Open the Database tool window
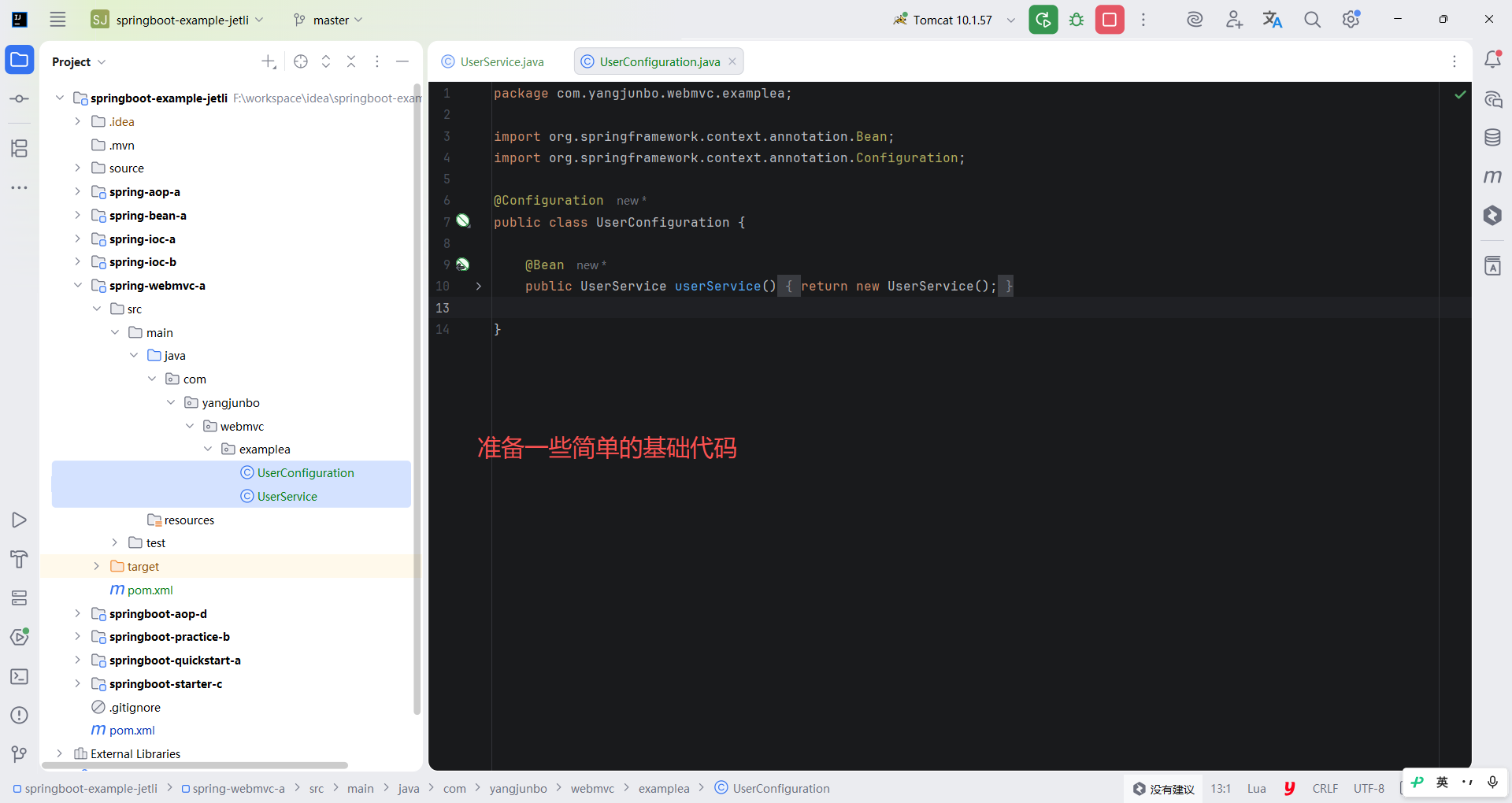The image size is (1512, 803). (1492, 138)
